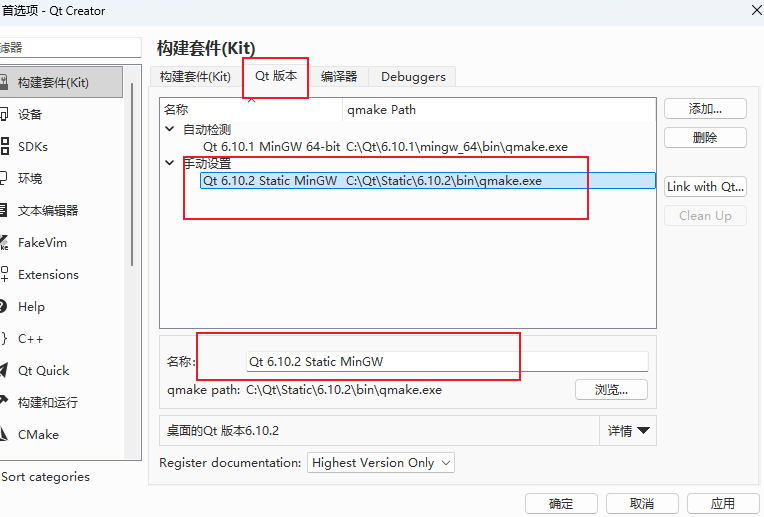
Task: Click the 文本编辑器 text editor icon
Action: coord(3,211)
